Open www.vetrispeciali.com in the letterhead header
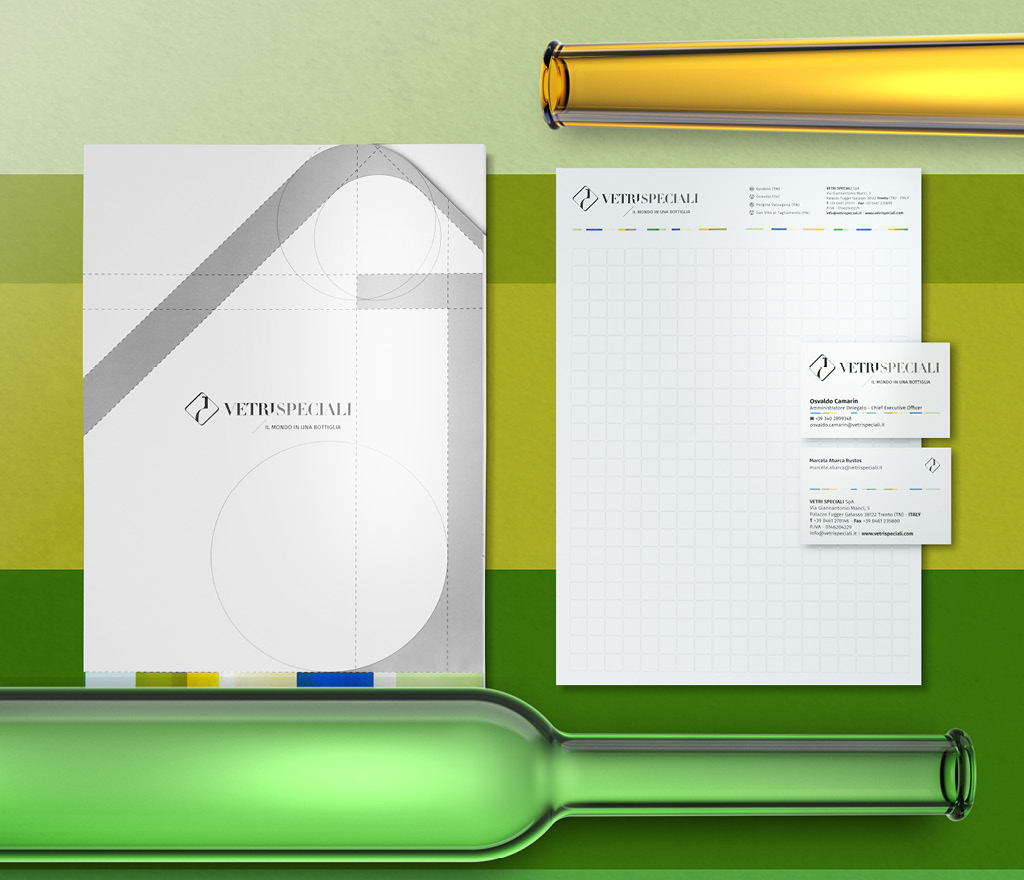The width and height of the screenshot is (1024, 880). click(884, 213)
